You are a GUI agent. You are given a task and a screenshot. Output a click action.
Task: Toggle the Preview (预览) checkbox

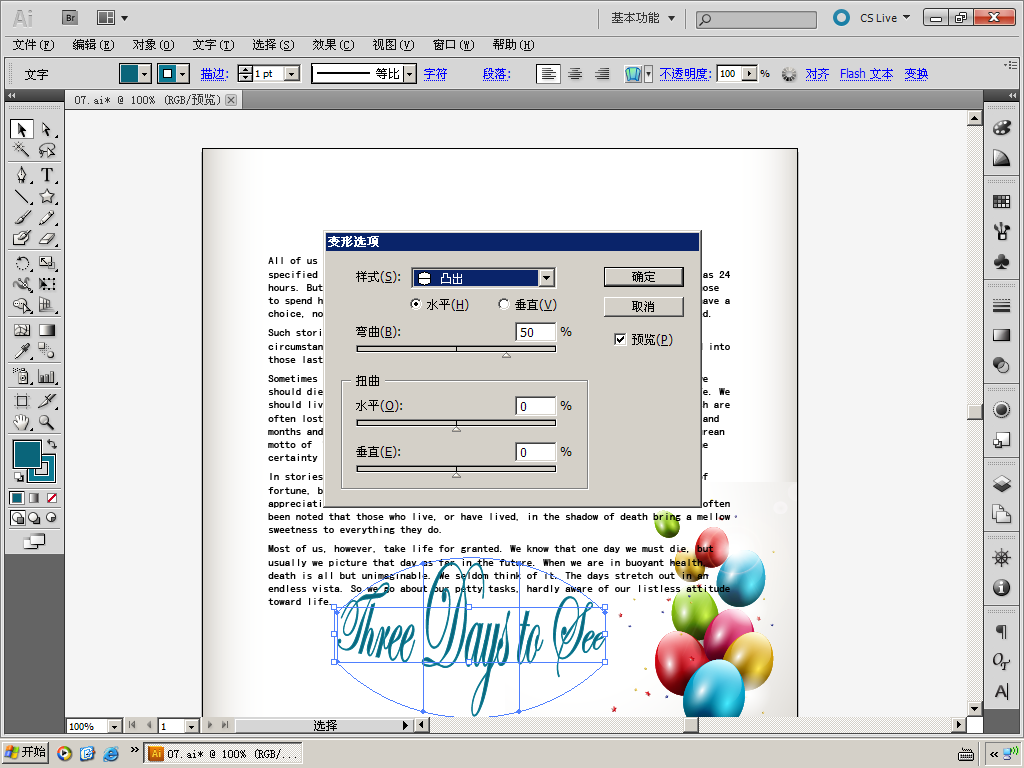[620, 339]
